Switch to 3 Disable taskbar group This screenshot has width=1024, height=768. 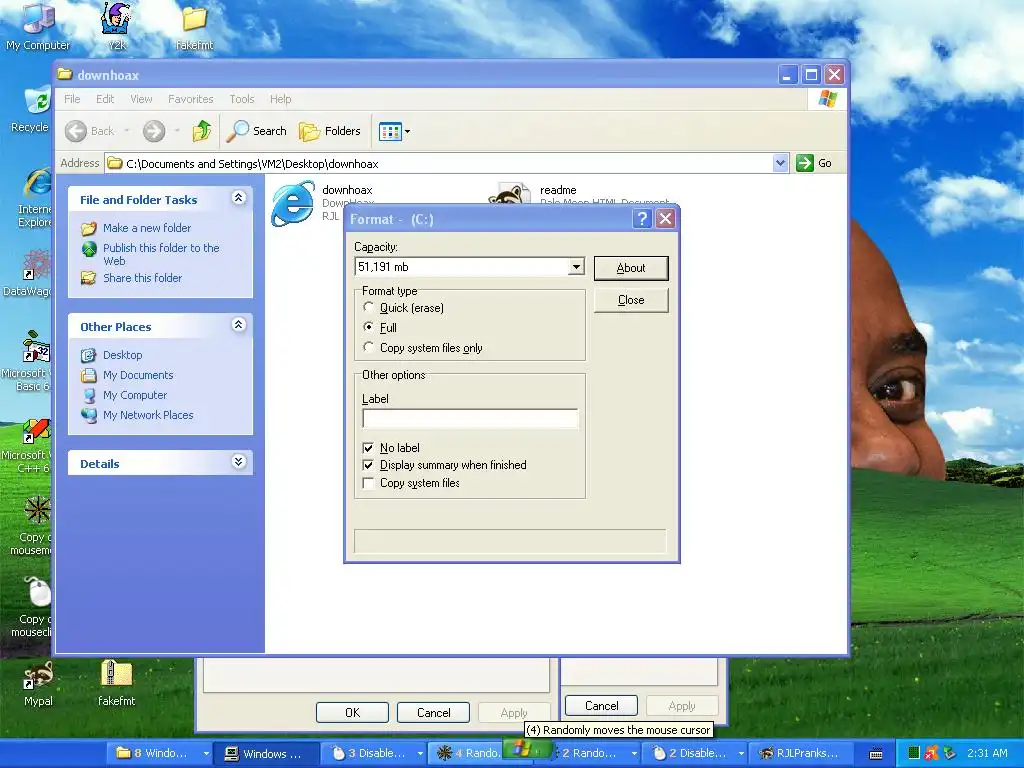click(372, 753)
